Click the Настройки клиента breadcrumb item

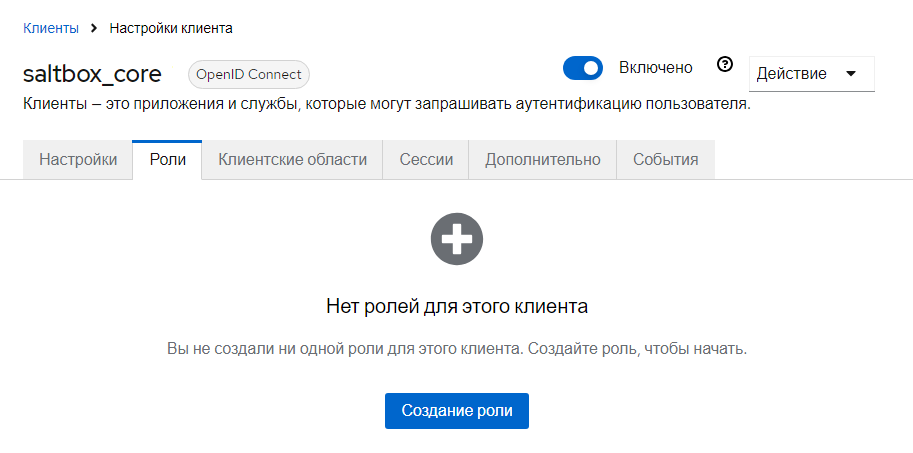[x=170, y=28]
